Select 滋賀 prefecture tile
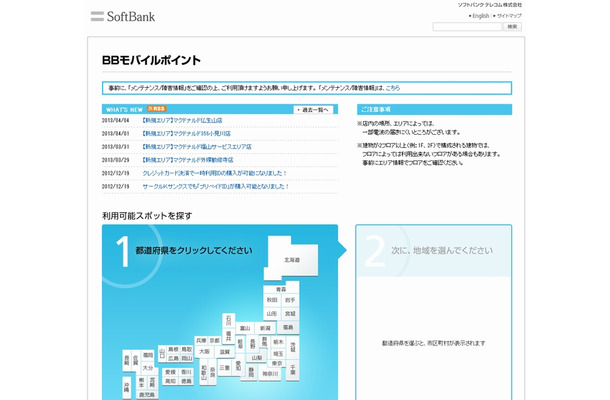This screenshot has height=400, width=610. tap(225, 352)
